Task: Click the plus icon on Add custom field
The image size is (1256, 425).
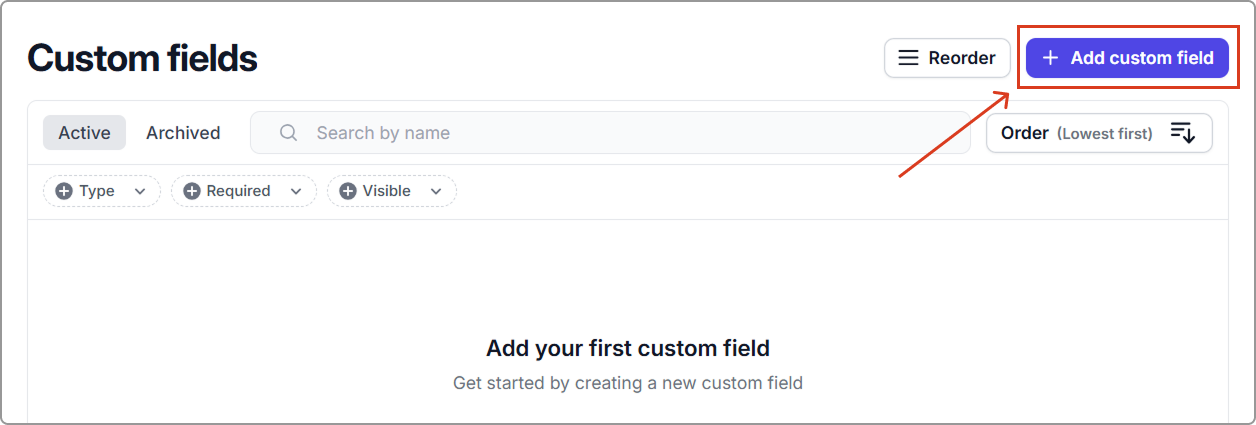Action: coord(1050,58)
